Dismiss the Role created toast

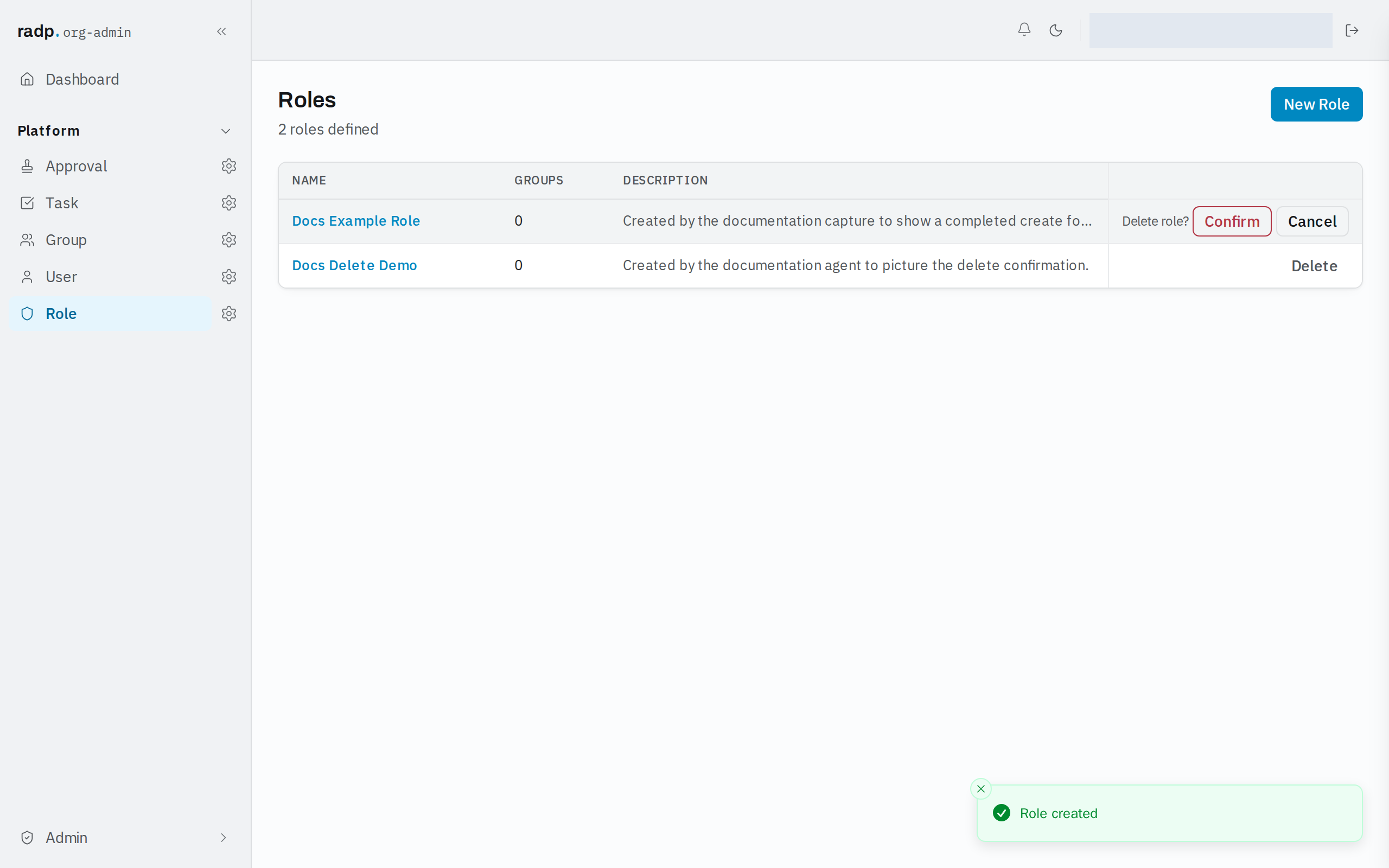click(x=981, y=789)
